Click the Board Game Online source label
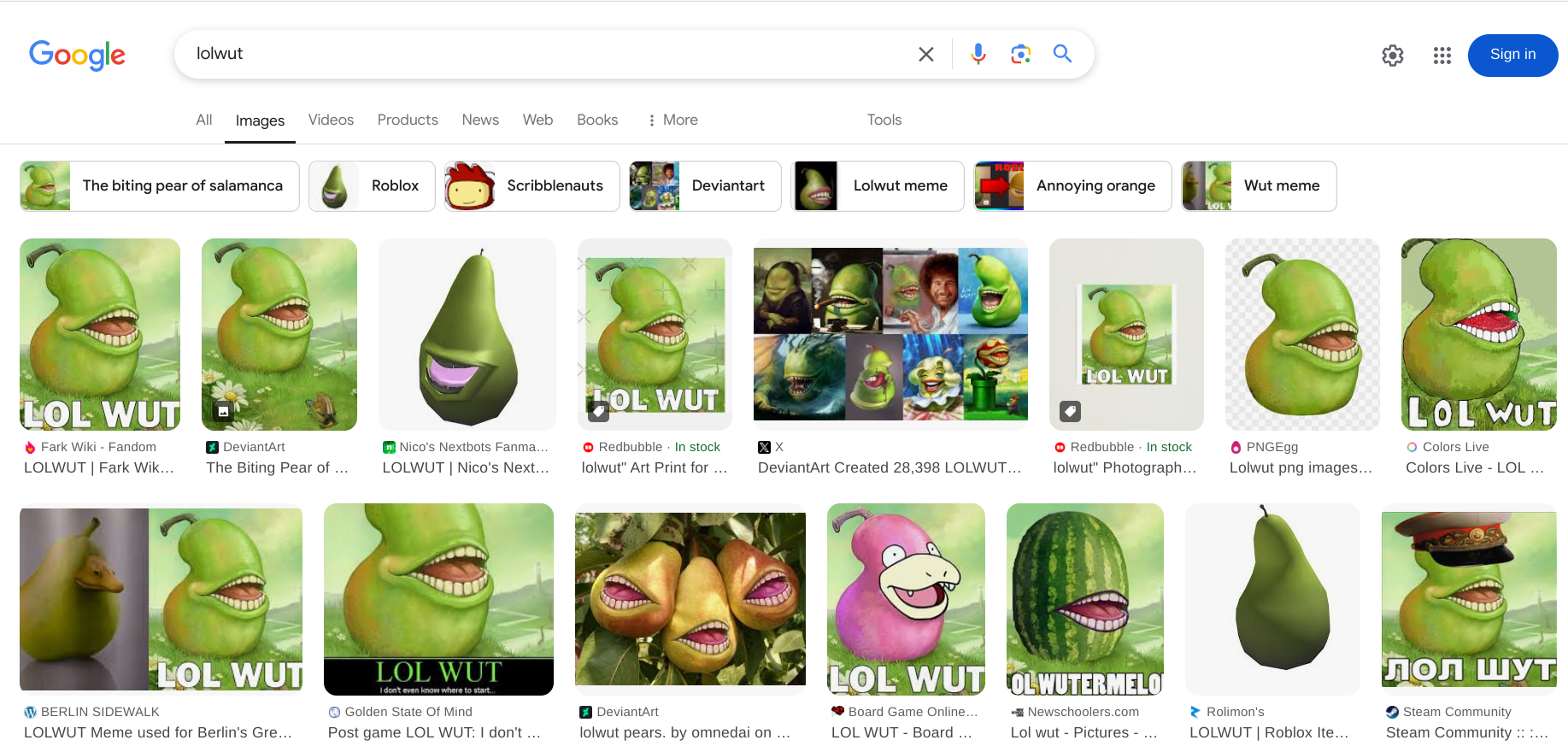This screenshot has width=1568, height=746. click(913, 712)
